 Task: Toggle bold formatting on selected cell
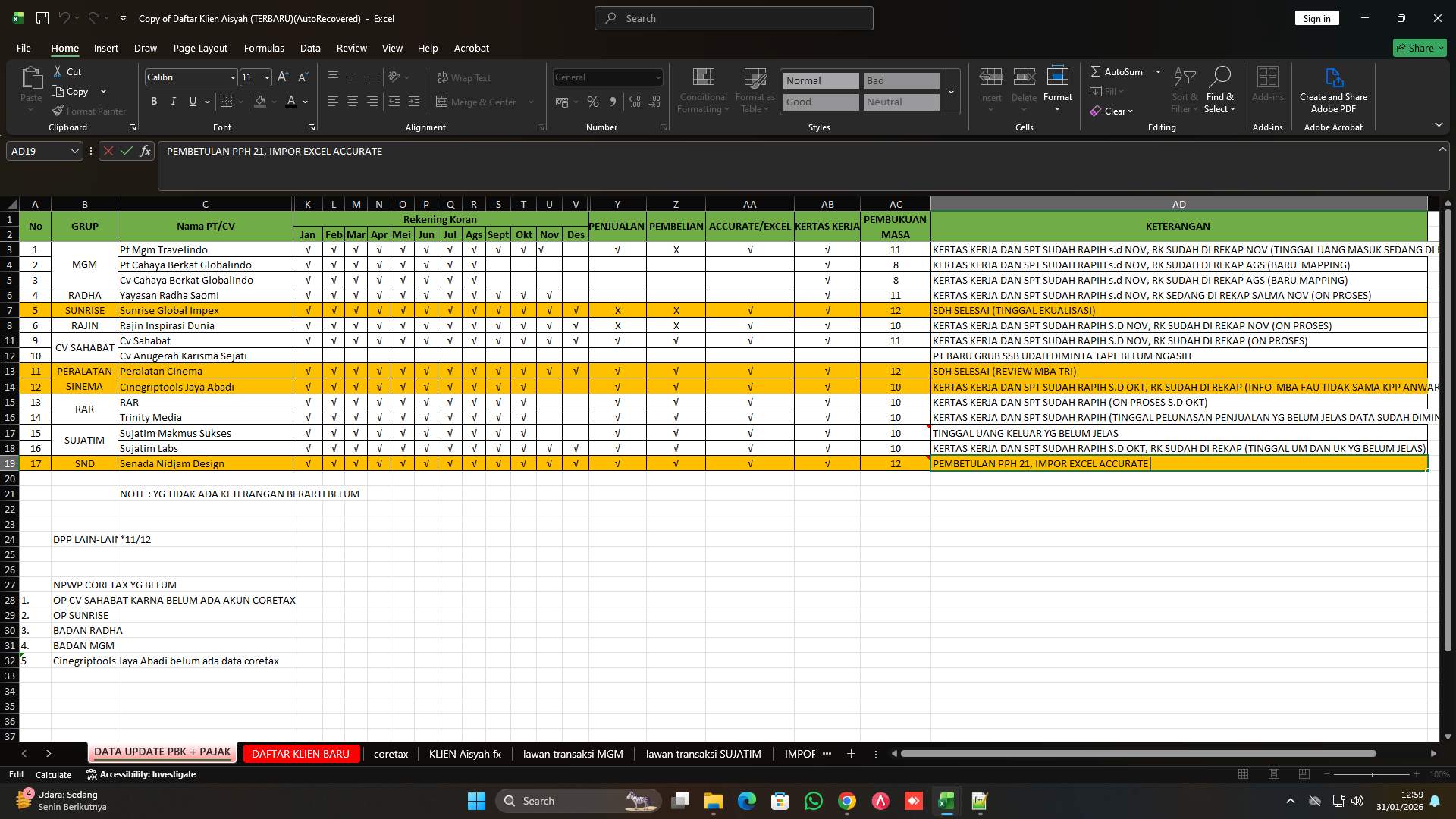154,101
